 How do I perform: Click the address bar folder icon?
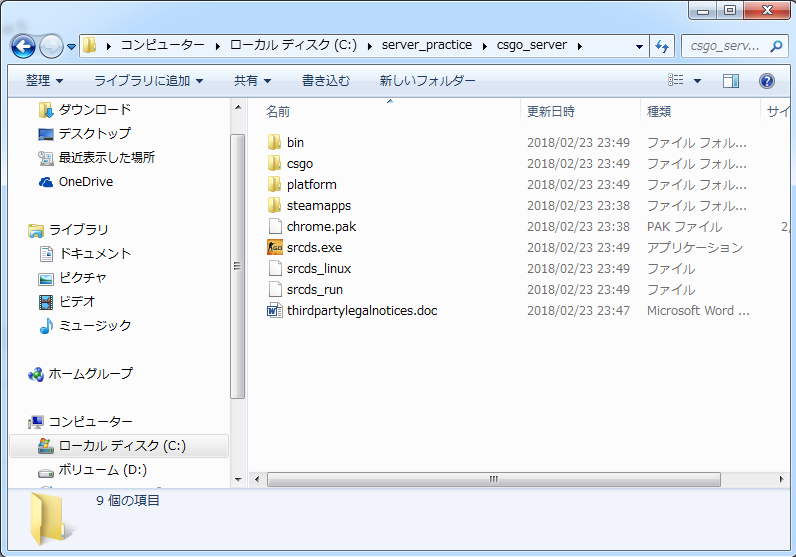pos(90,45)
